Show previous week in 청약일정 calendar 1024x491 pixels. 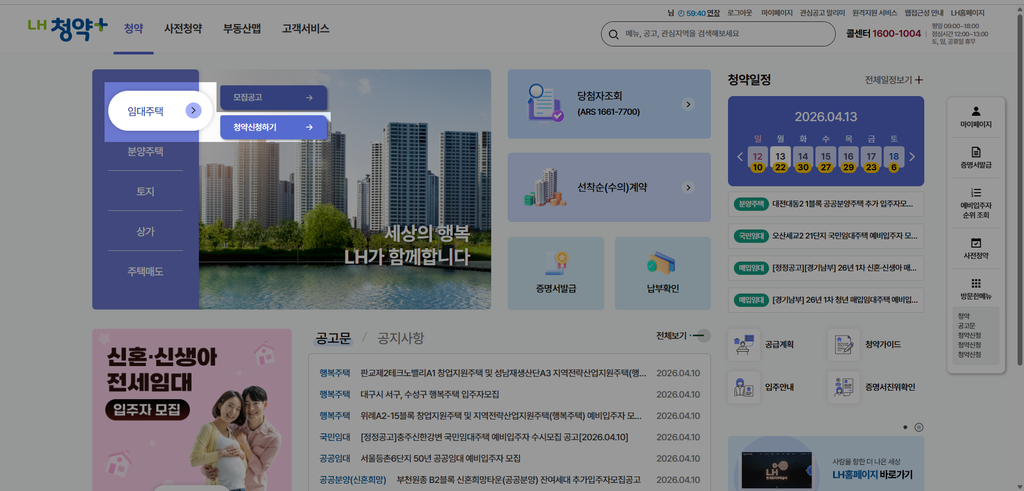coord(740,157)
